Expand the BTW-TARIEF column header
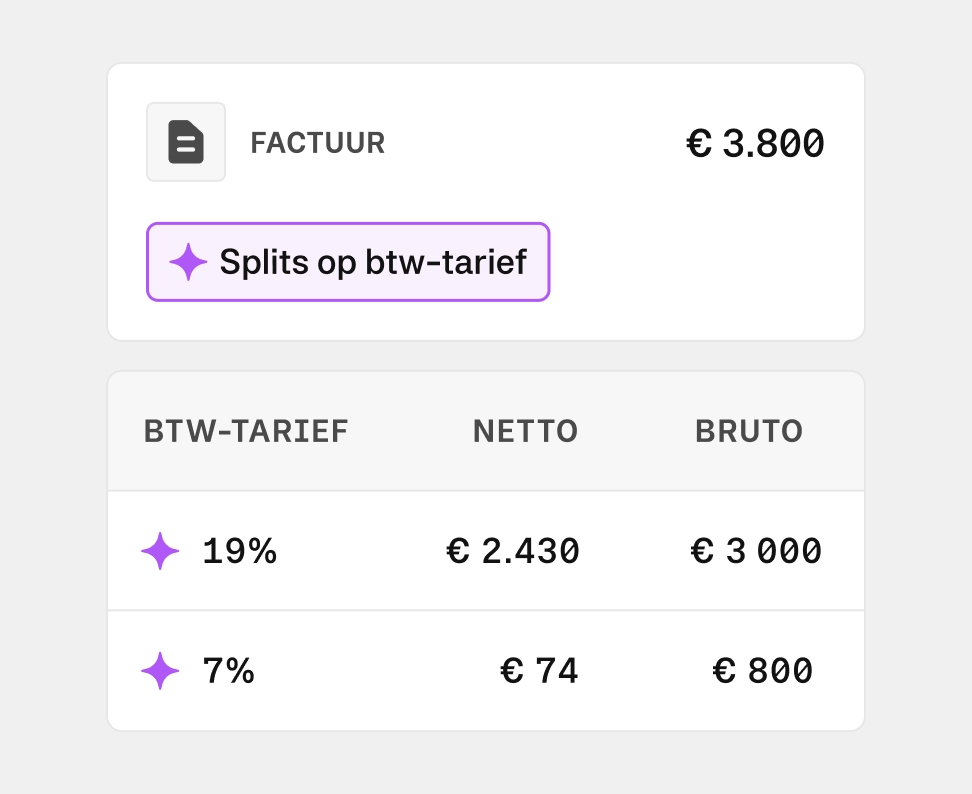This screenshot has height=794, width=972. point(245,431)
